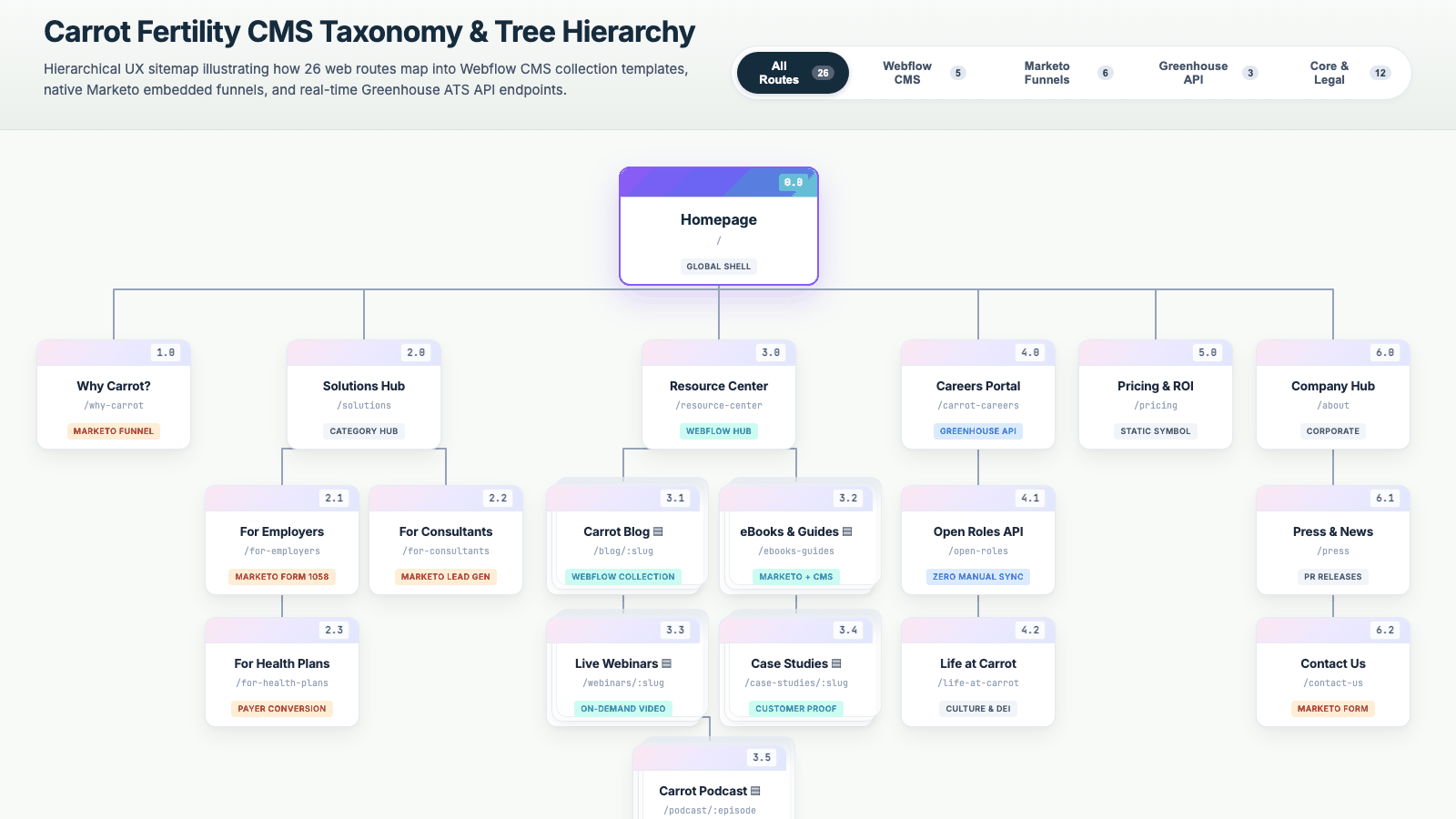The height and width of the screenshot is (819, 1456).
Task: Click the MARKETO + CMS tag
Action: click(796, 577)
